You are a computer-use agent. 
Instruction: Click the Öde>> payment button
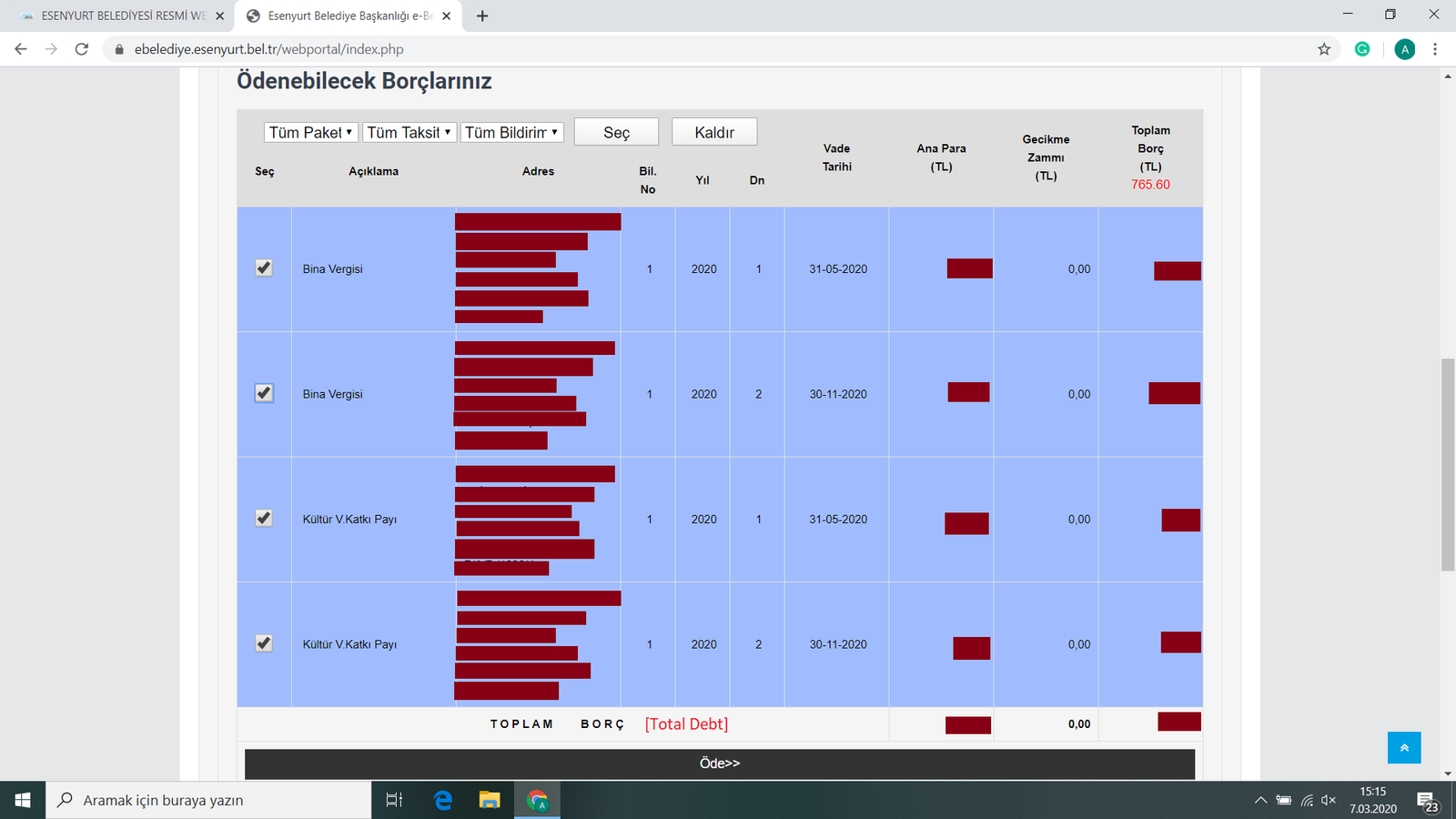tap(719, 763)
